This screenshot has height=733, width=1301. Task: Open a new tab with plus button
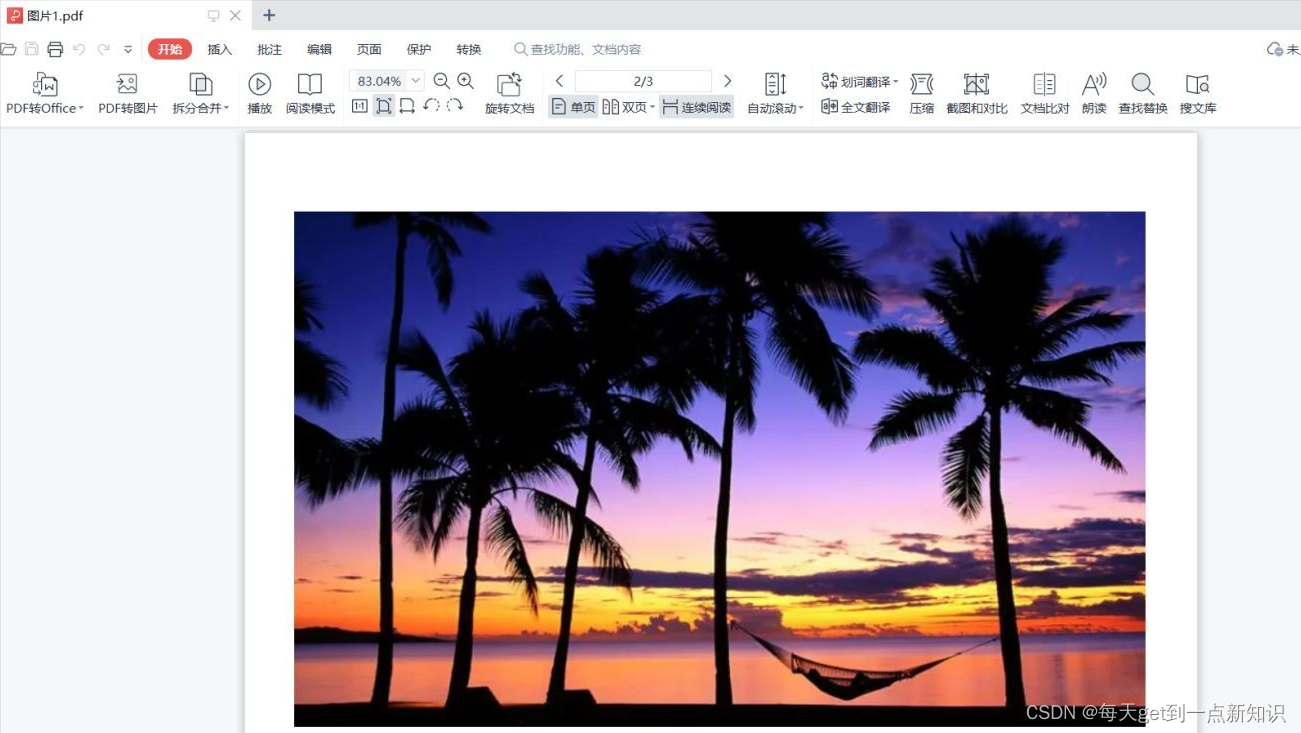pos(269,15)
